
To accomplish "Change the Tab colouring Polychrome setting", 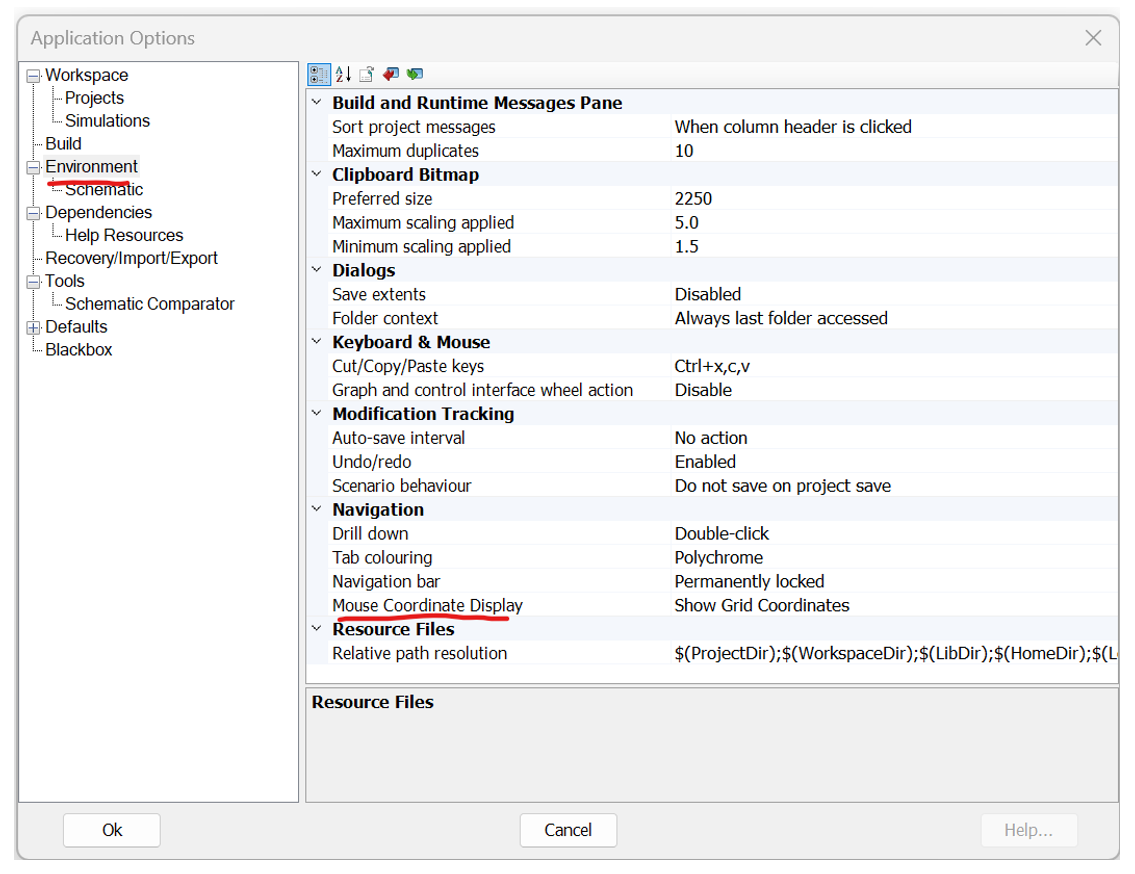I will pos(718,558).
